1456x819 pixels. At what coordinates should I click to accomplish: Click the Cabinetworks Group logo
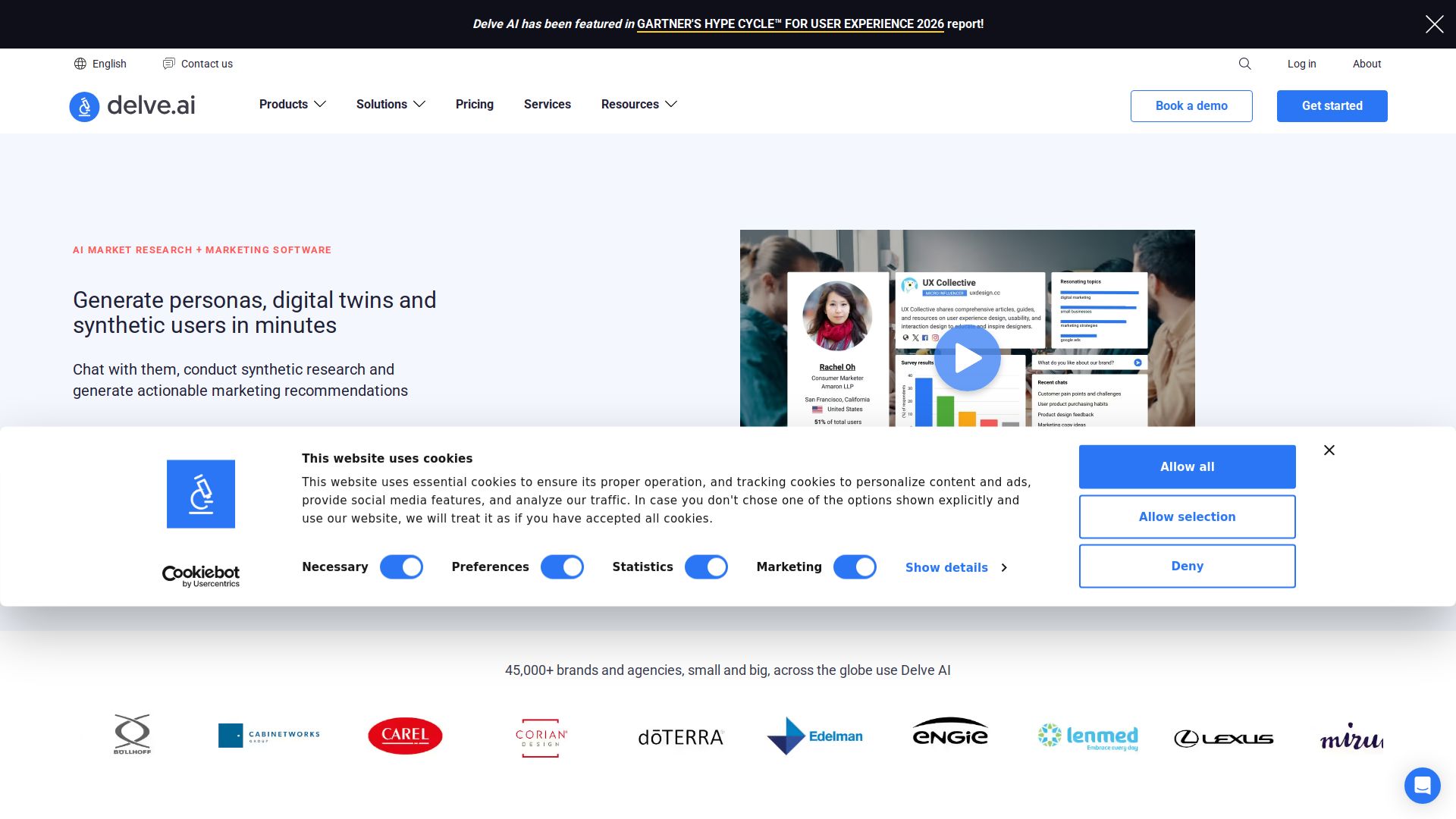[x=269, y=736]
